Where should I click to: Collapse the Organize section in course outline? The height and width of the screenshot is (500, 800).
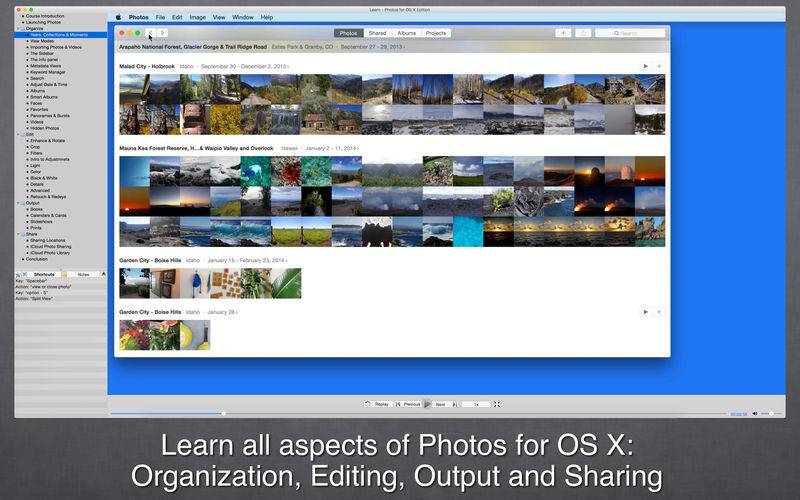point(18,29)
